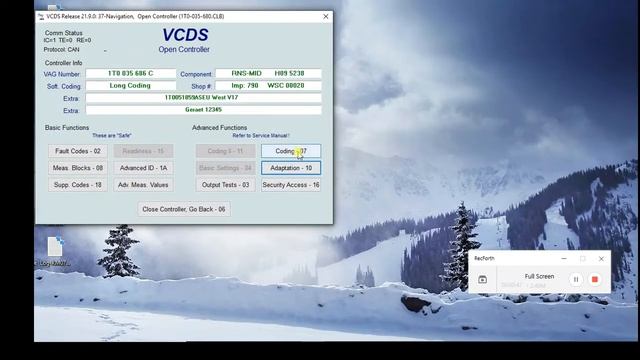The width and height of the screenshot is (640, 360).
Task: Click the Protocol: CAN status text
Action: (62, 50)
